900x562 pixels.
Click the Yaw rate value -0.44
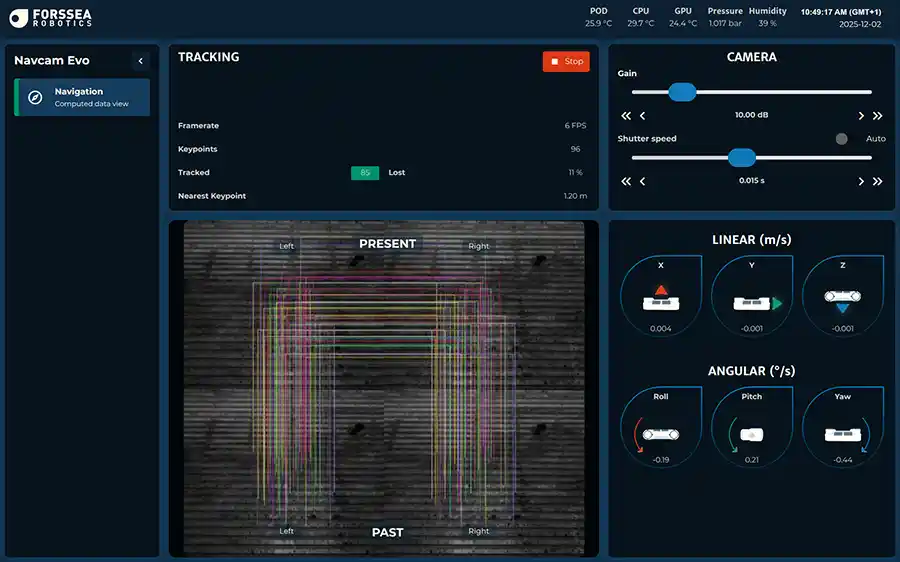[843, 460]
